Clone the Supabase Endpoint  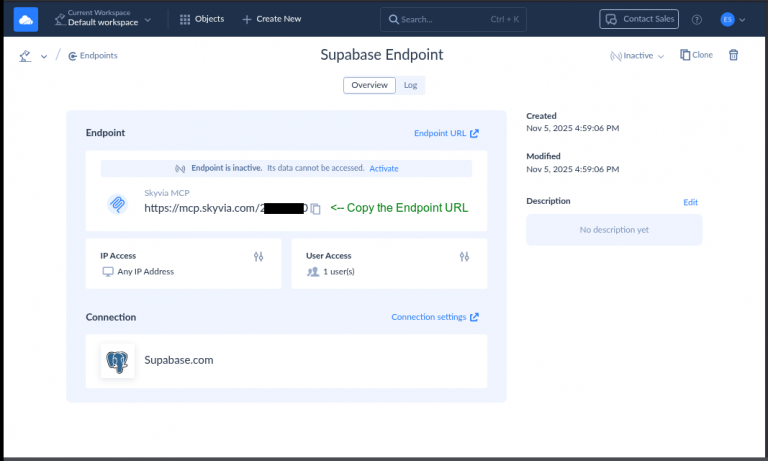pyautogui.click(x=696, y=56)
